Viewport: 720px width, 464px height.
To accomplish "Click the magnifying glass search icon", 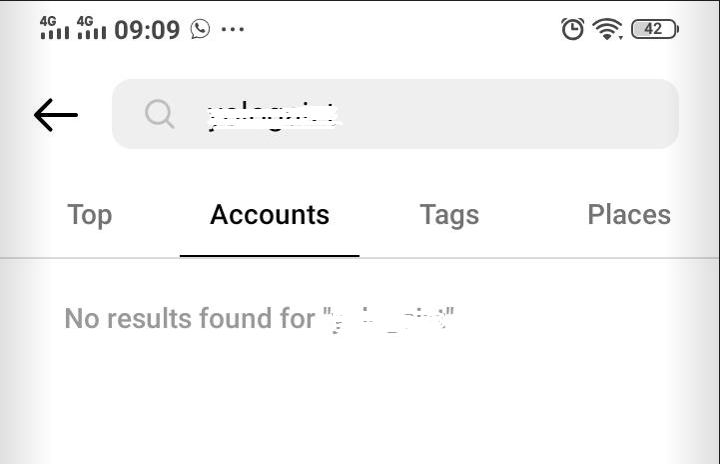I will coord(159,114).
